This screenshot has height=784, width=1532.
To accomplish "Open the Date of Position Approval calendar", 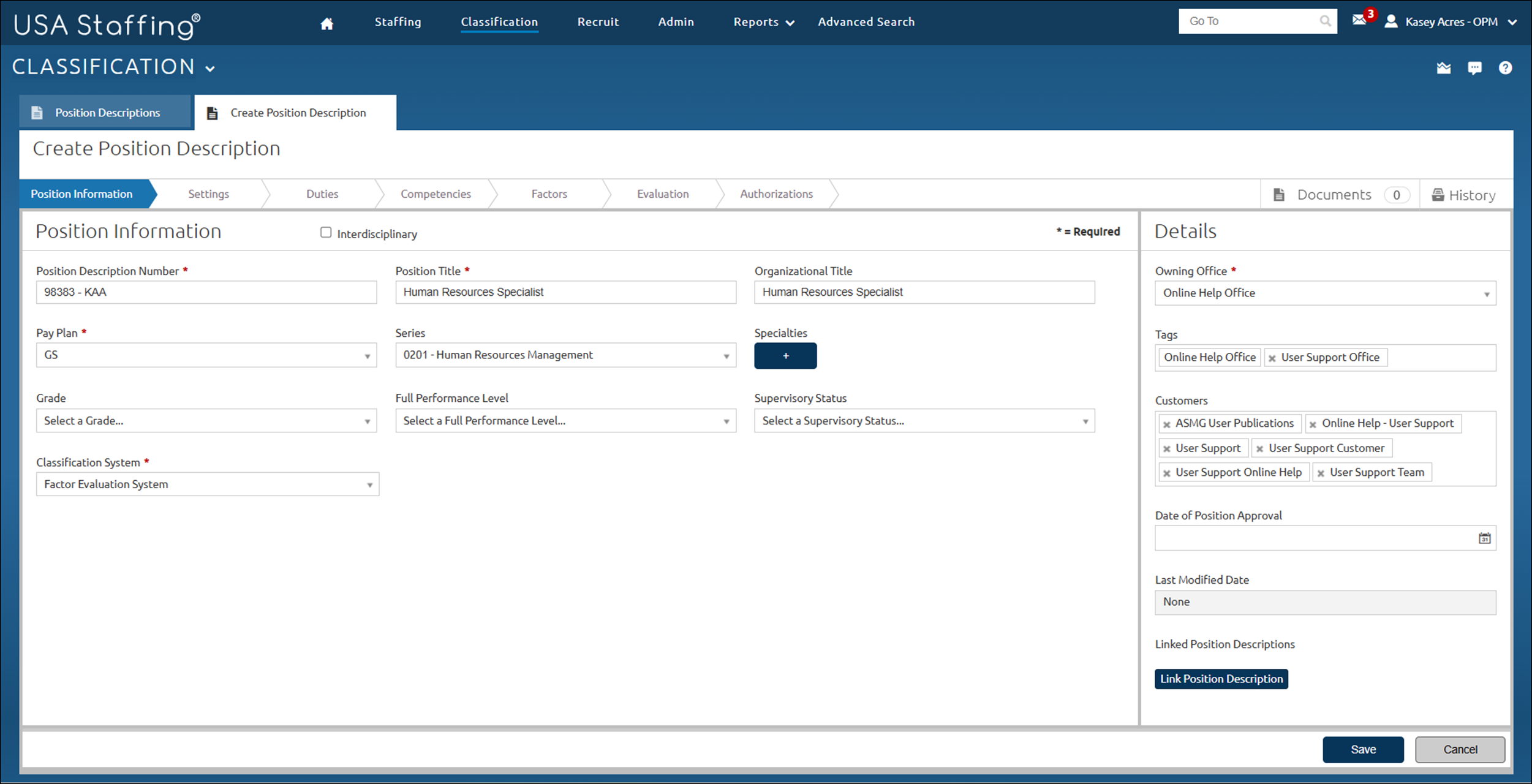I will pos(1485,538).
